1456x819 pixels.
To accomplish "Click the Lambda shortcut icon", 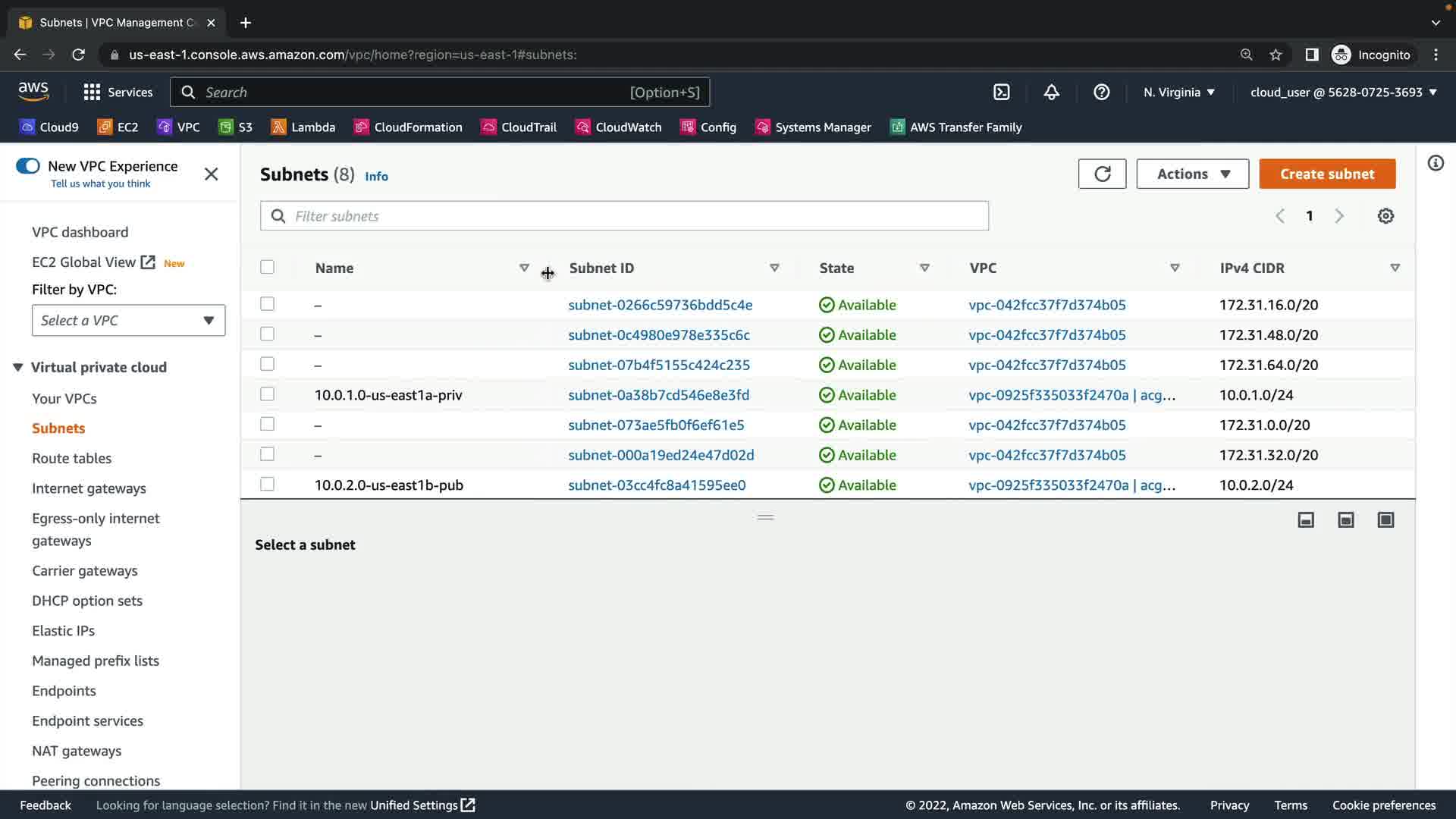I will (279, 127).
